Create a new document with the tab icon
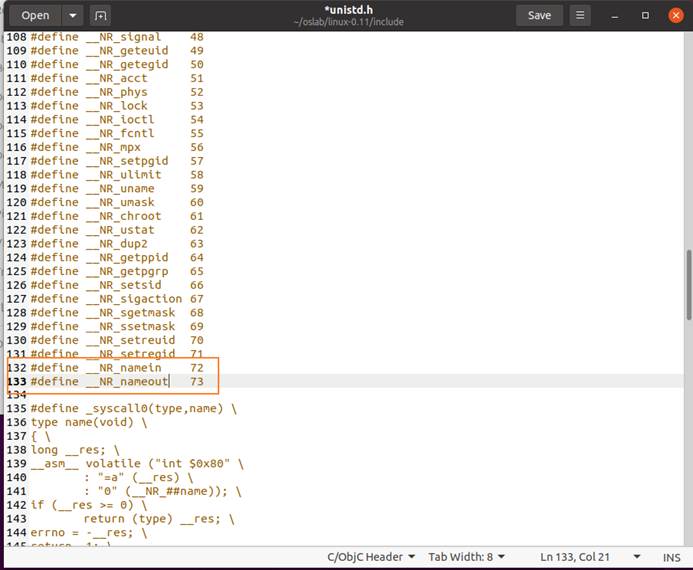Viewport: 693px width, 570px height. [x=100, y=15]
